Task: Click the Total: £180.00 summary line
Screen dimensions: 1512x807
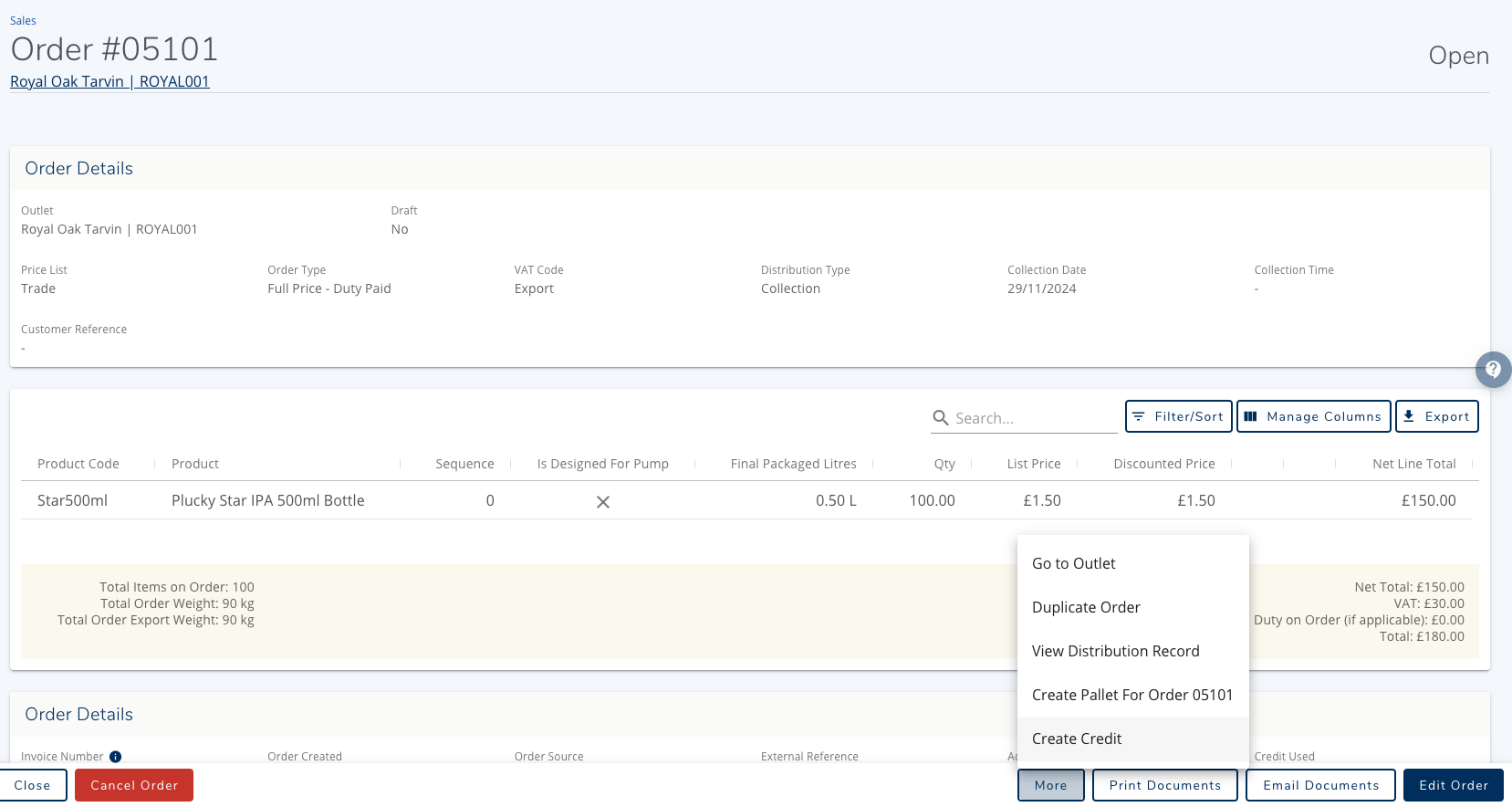Action: pos(1422,636)
